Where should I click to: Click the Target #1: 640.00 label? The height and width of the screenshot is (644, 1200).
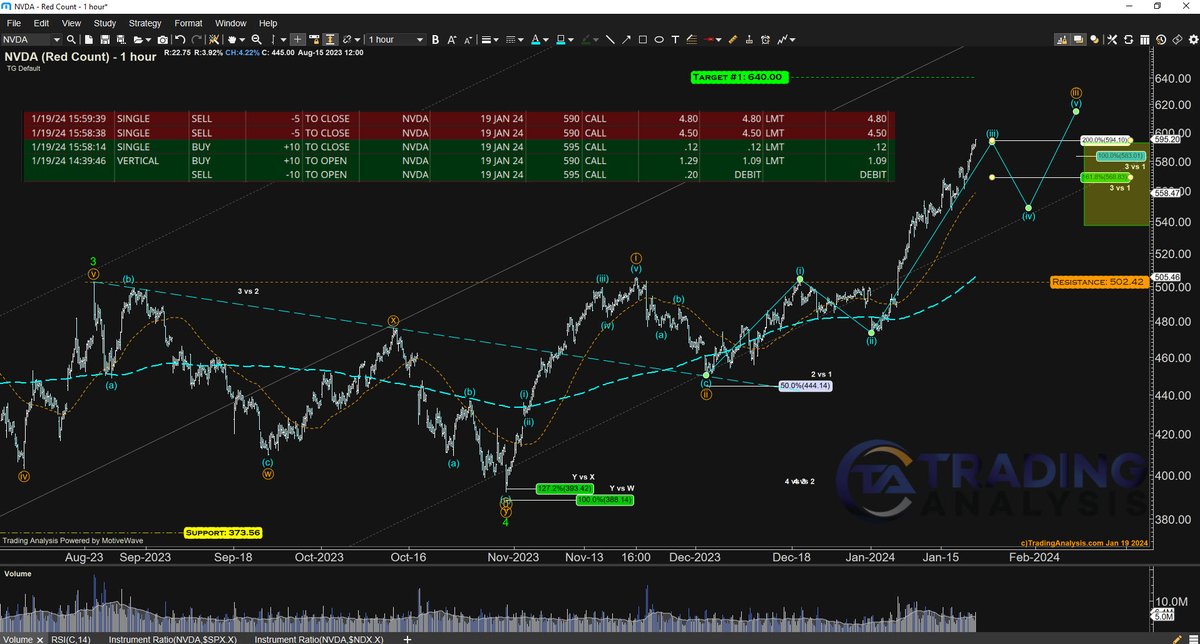pos(740,77)
